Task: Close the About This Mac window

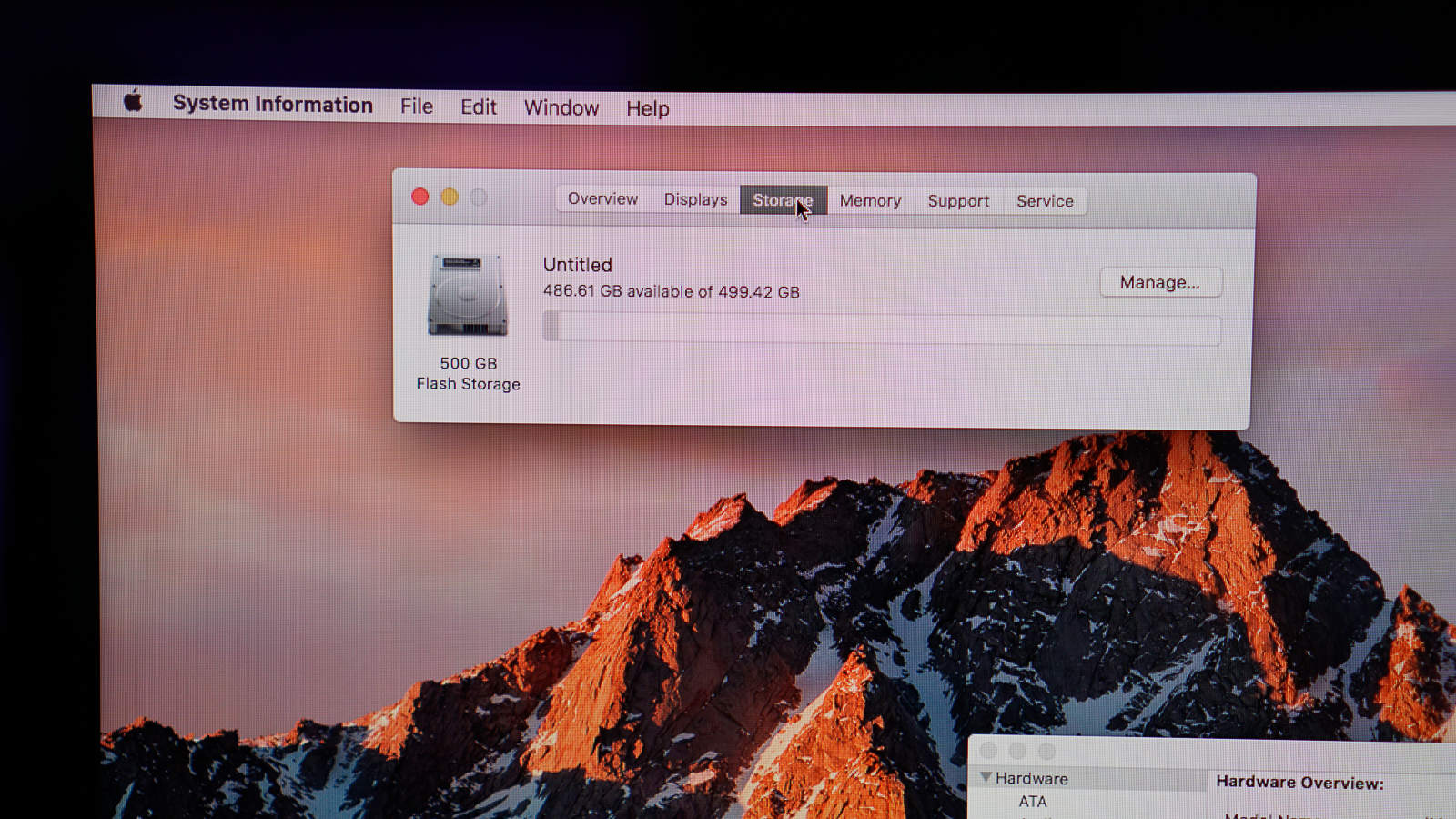Action: 420,197
